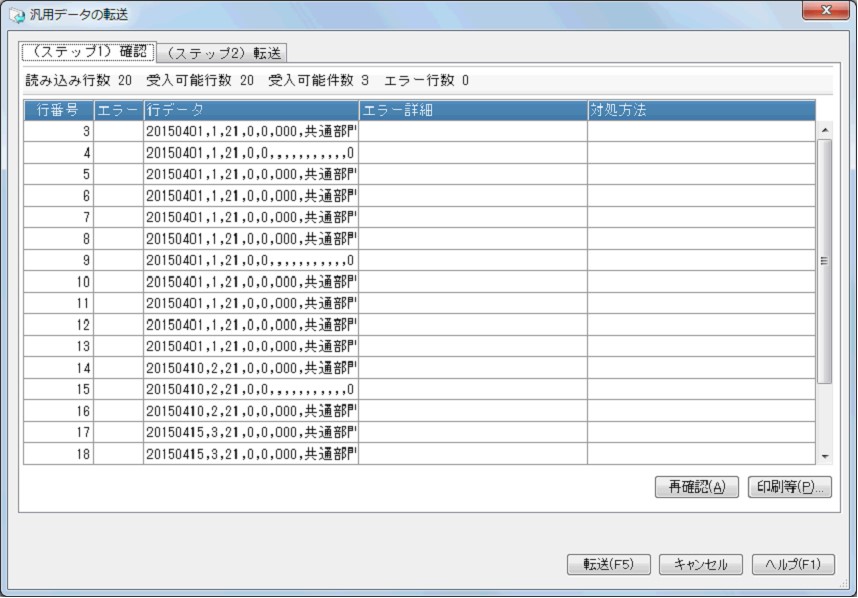Cancel with the キャンセル button
This screenshot has height=598, width=858.
coord(700,564)
